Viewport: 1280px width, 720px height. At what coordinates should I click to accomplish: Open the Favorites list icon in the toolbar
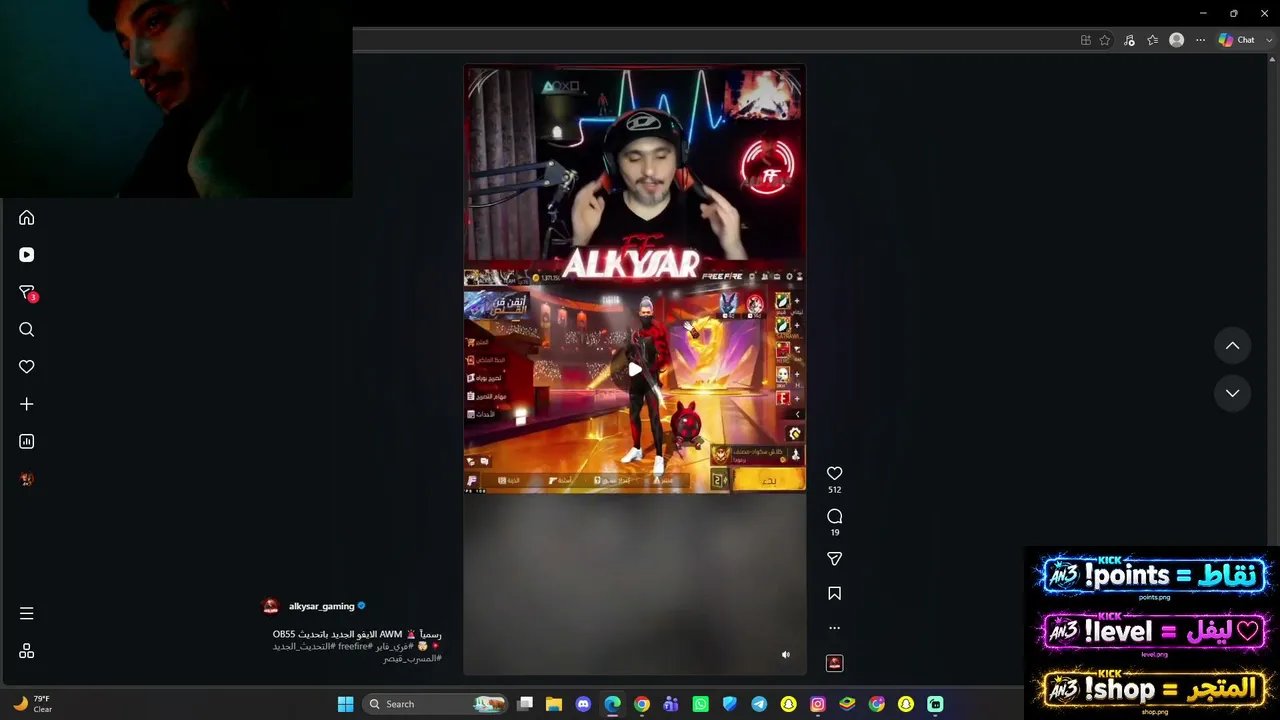click(1153, 40)
